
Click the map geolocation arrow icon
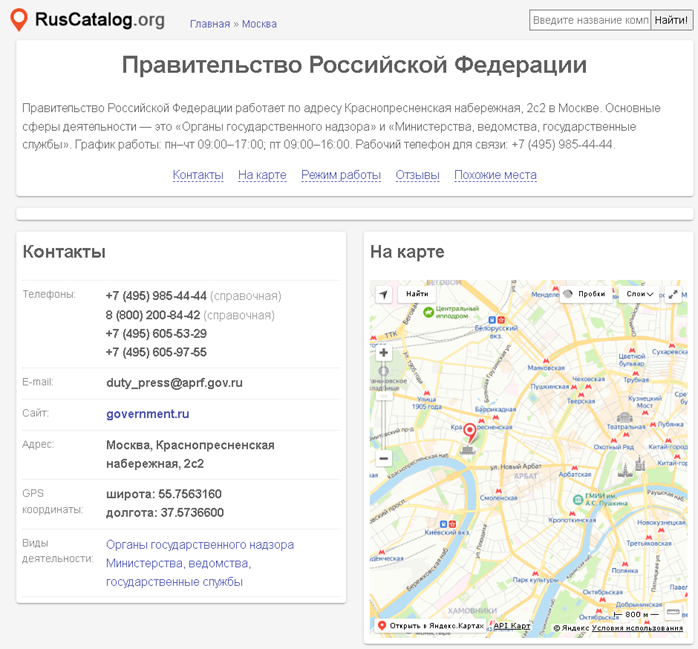click(x=384, y=294)
